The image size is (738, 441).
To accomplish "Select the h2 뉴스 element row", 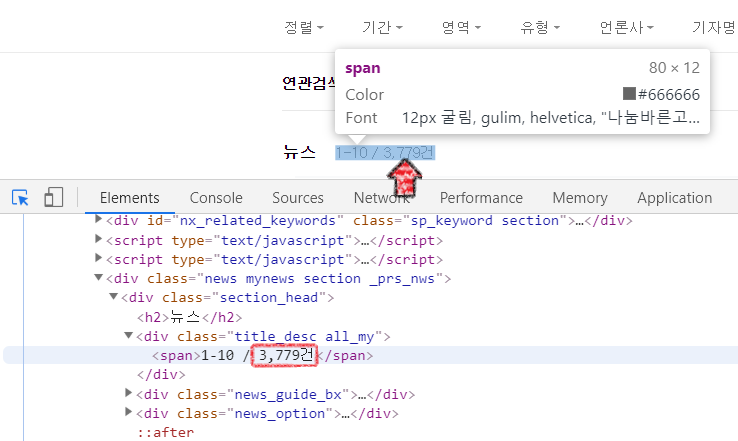I will 190,317.
